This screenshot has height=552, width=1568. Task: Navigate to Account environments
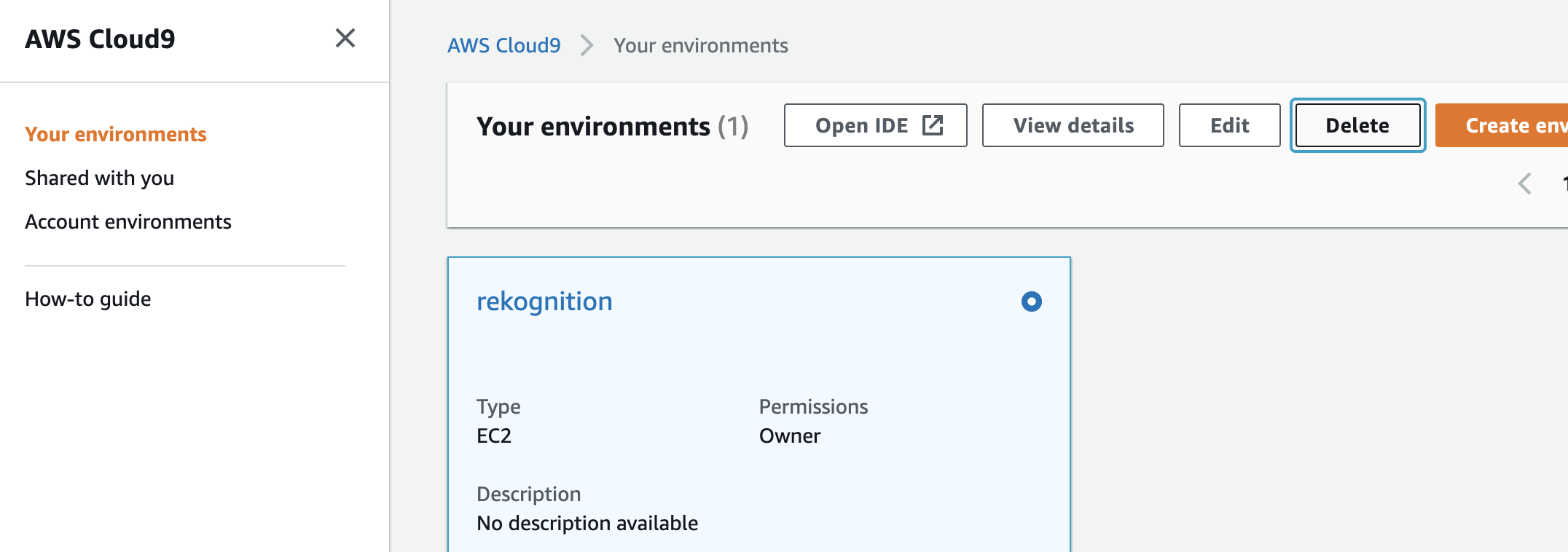coord(128,222)
